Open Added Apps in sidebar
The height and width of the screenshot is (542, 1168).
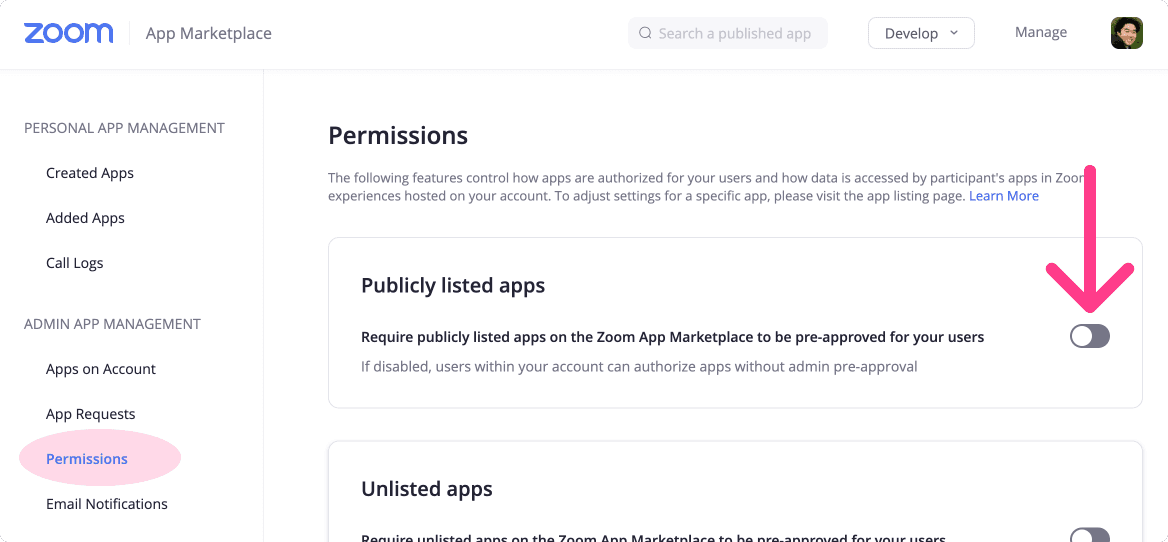[86, 218]
